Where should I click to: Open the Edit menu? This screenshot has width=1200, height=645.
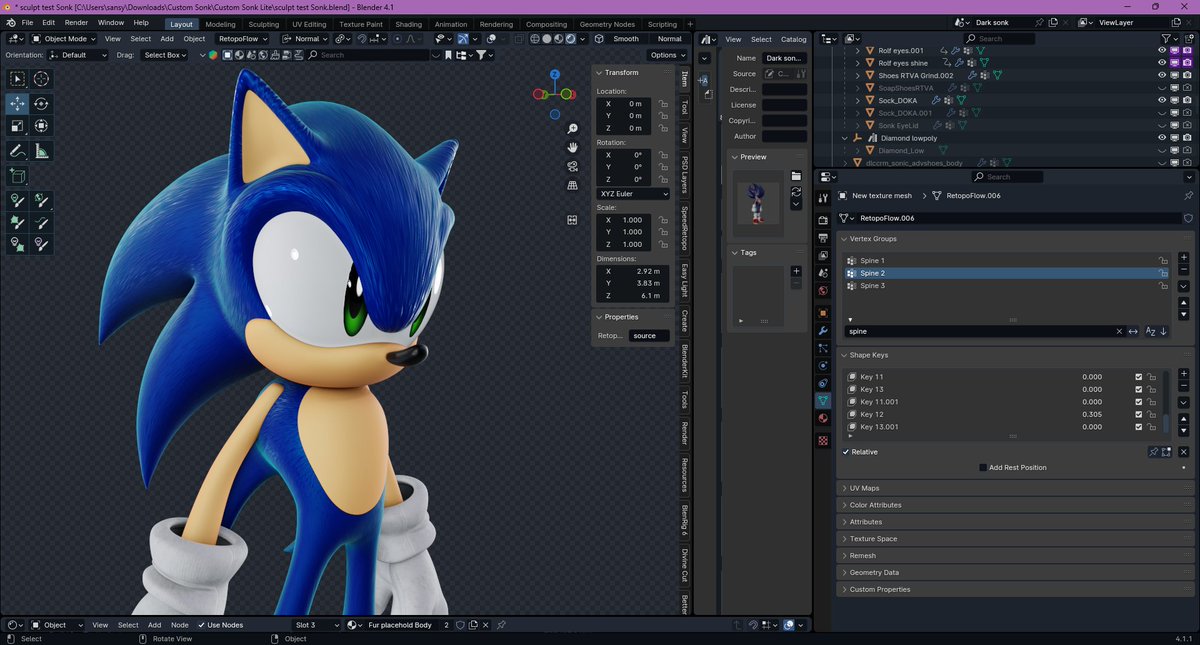[48, 22]
